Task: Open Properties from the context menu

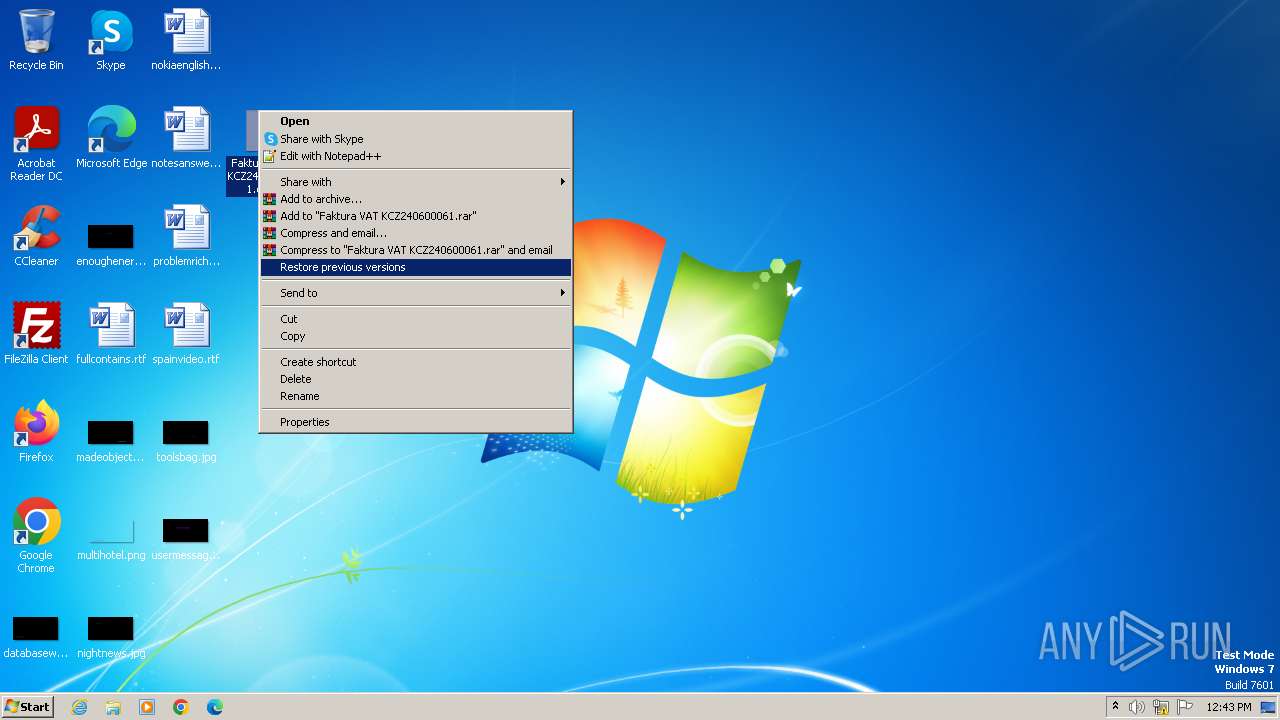Action: click(x=416, y=422)
